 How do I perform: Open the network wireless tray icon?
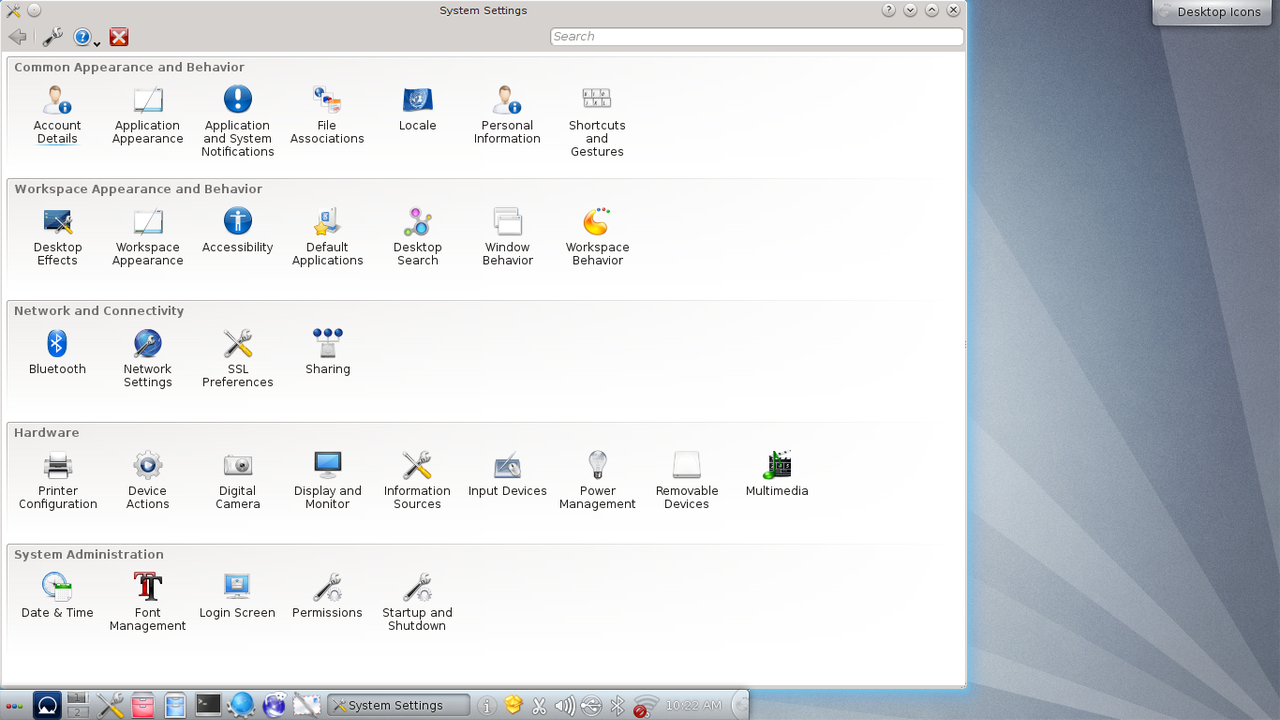click(x=646, y=706)
